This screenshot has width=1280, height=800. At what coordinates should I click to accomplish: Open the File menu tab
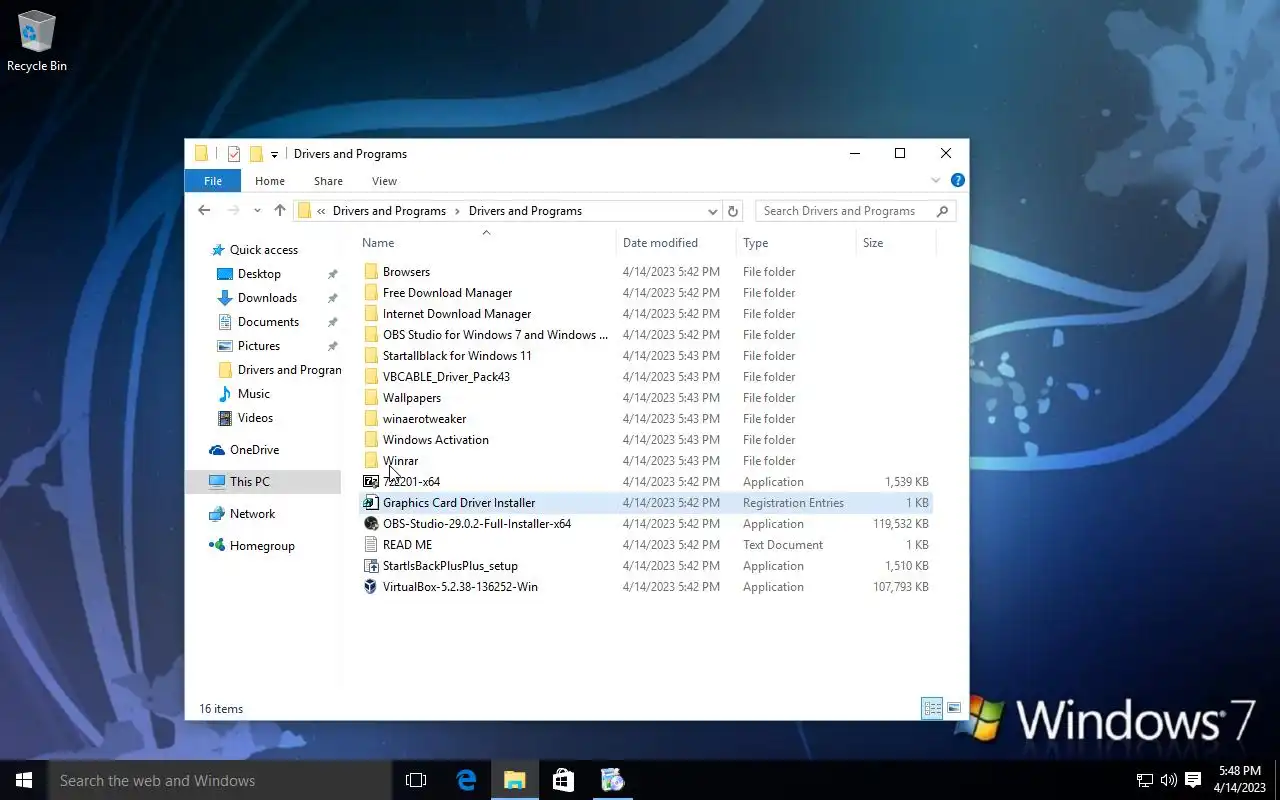pos(213,181)
